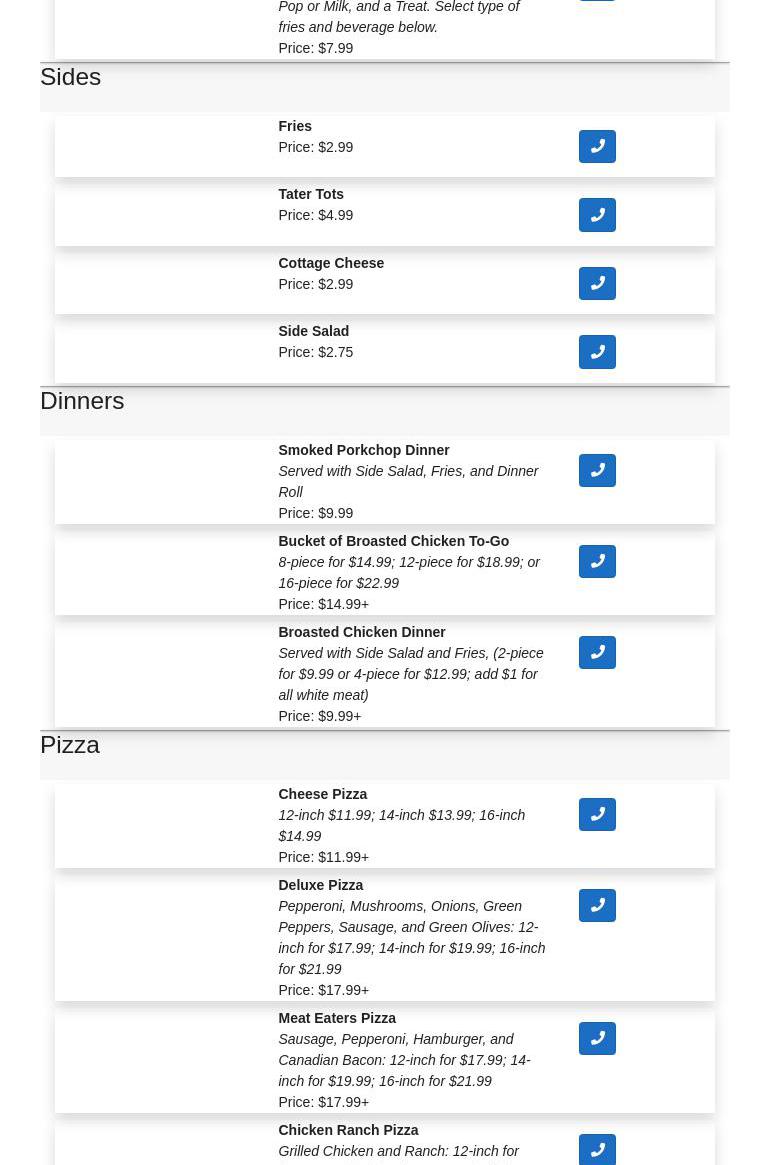Viewport: 770px width, 1165px height.
Task: Click the phone icon for Cheese Pizza
Action: coord(597,815)
